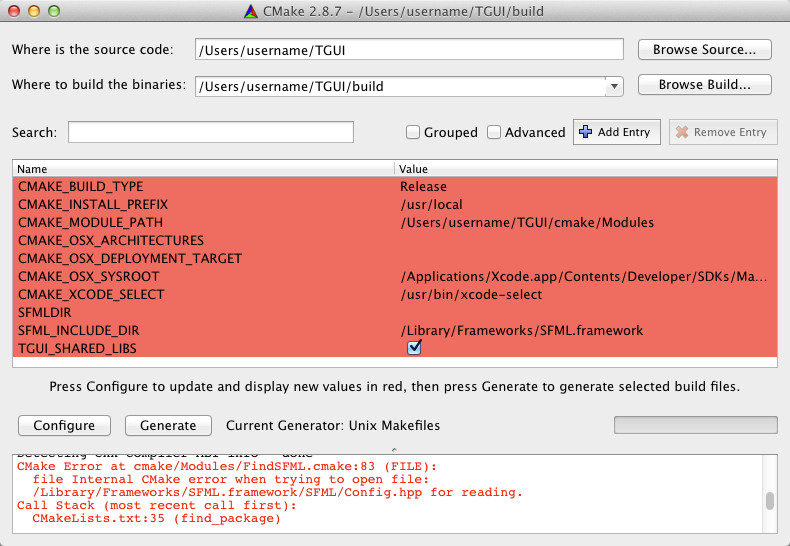Click the CMake logo in title bar

coord(250,11)
